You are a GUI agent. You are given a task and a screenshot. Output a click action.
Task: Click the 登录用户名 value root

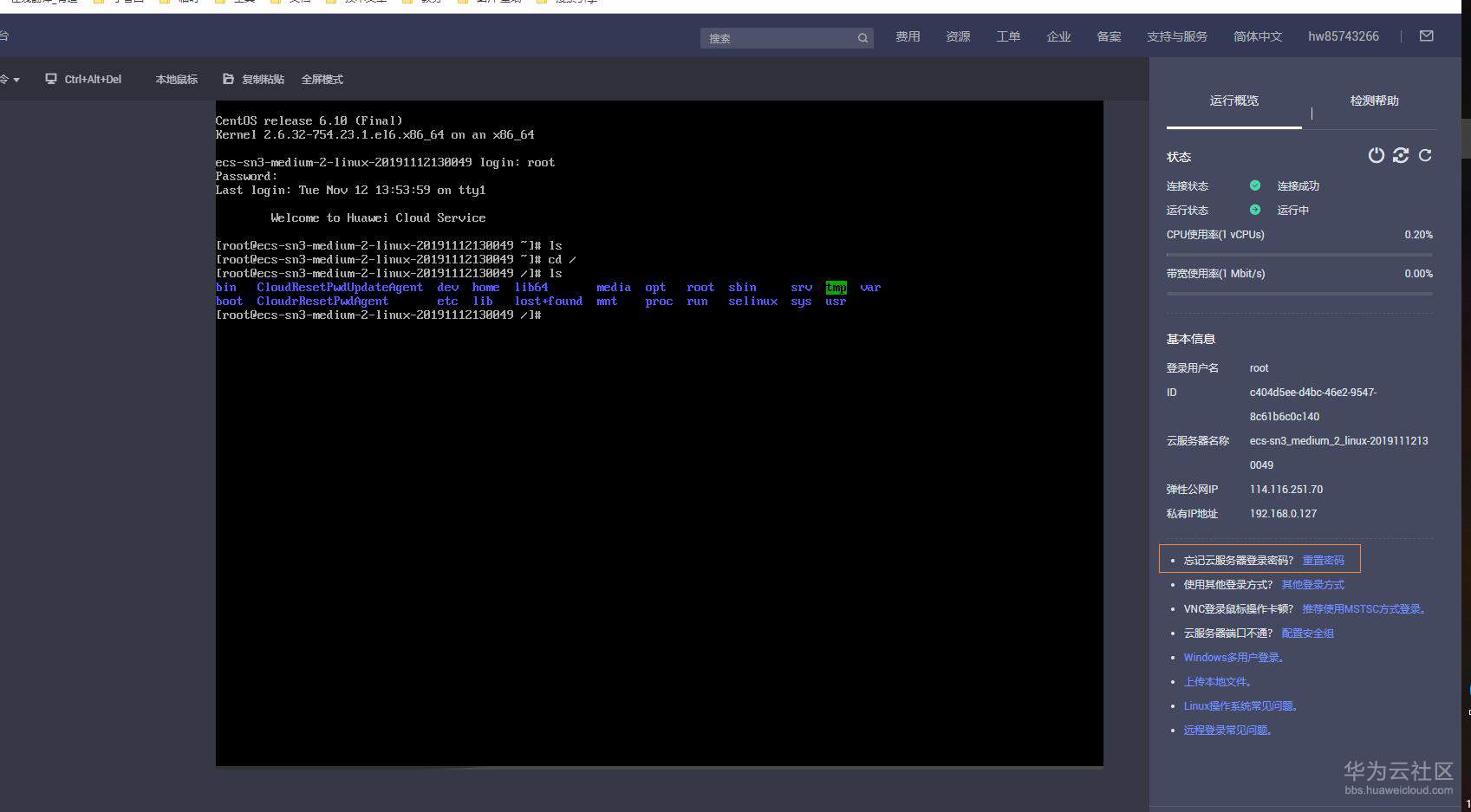(x=1259, y=368)
